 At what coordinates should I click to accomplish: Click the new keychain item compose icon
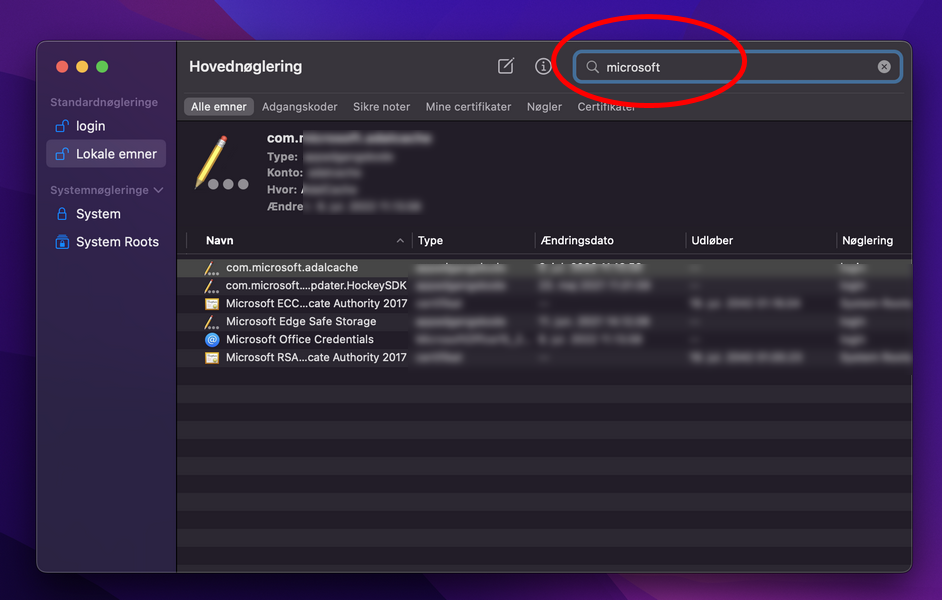click(506, 66)
